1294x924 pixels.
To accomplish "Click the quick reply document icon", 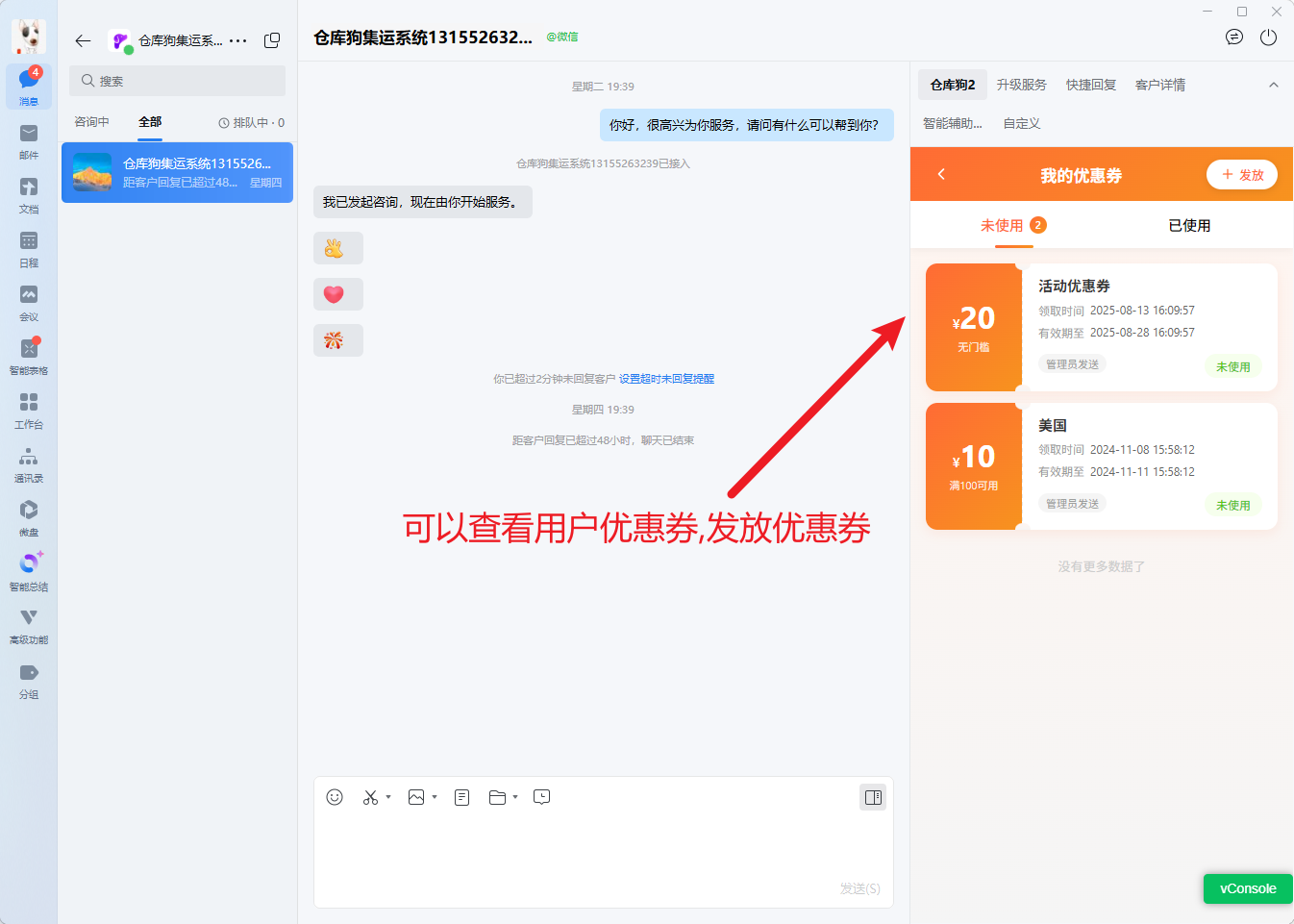I will tap(462, 797).
